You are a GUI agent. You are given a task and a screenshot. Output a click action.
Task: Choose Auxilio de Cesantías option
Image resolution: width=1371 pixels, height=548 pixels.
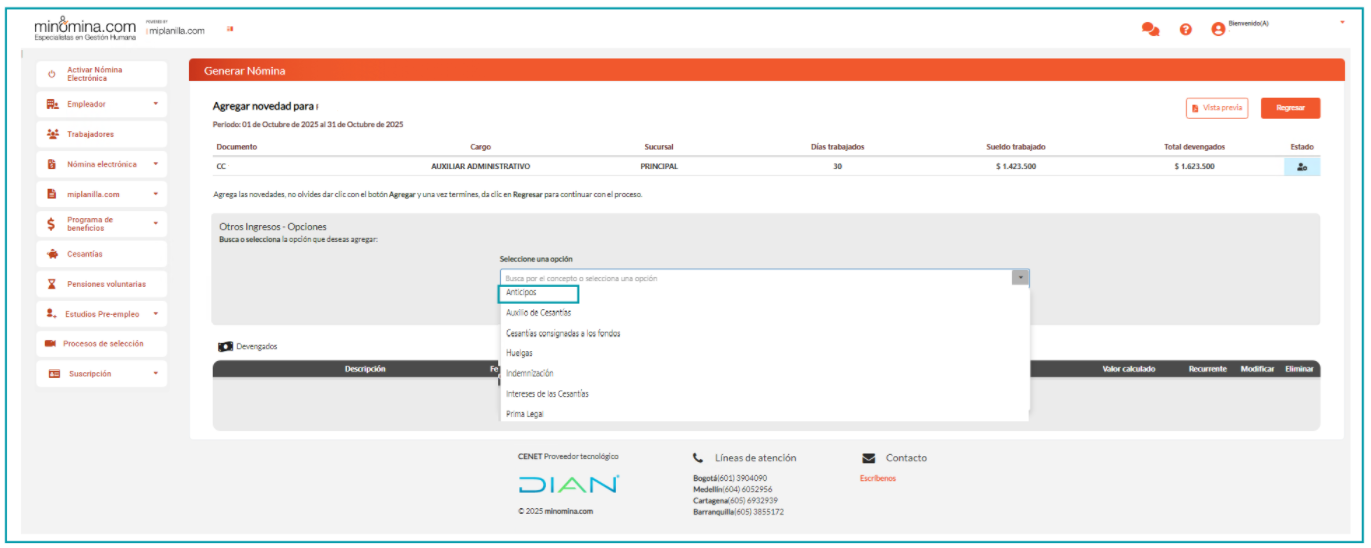539,313
